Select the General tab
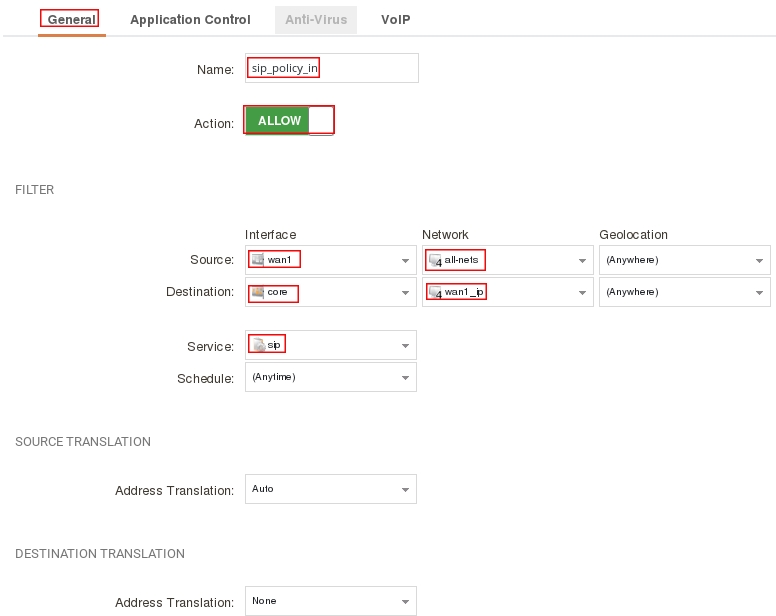 pyautogui.click(x=71, y=20)
